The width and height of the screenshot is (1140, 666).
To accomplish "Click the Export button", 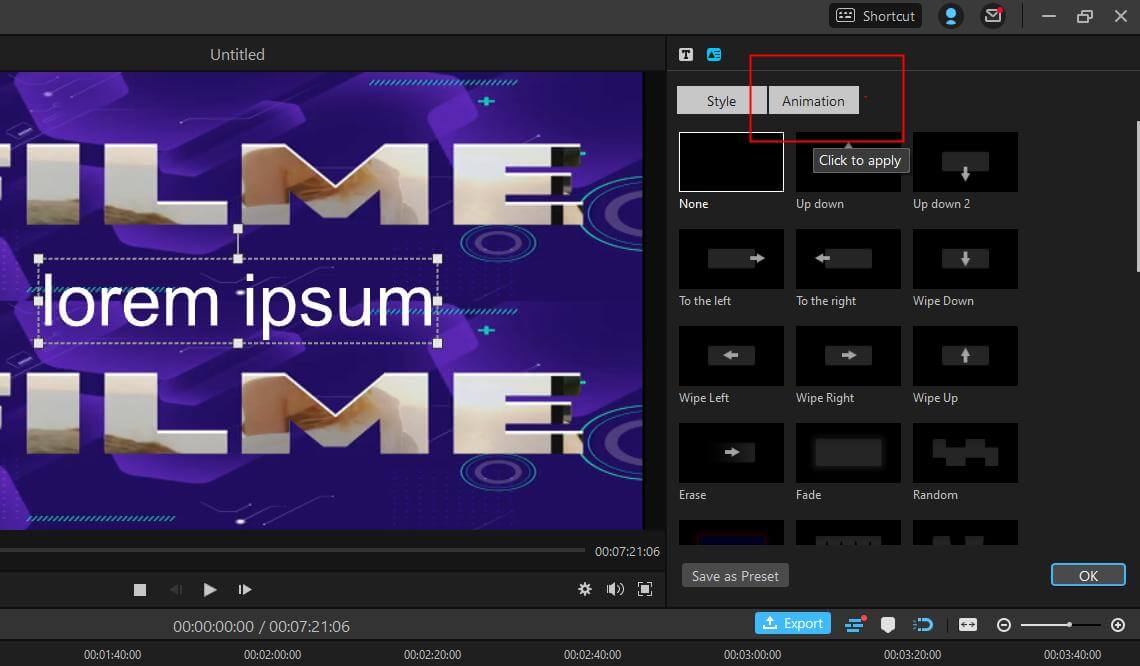I will (792, 623).
